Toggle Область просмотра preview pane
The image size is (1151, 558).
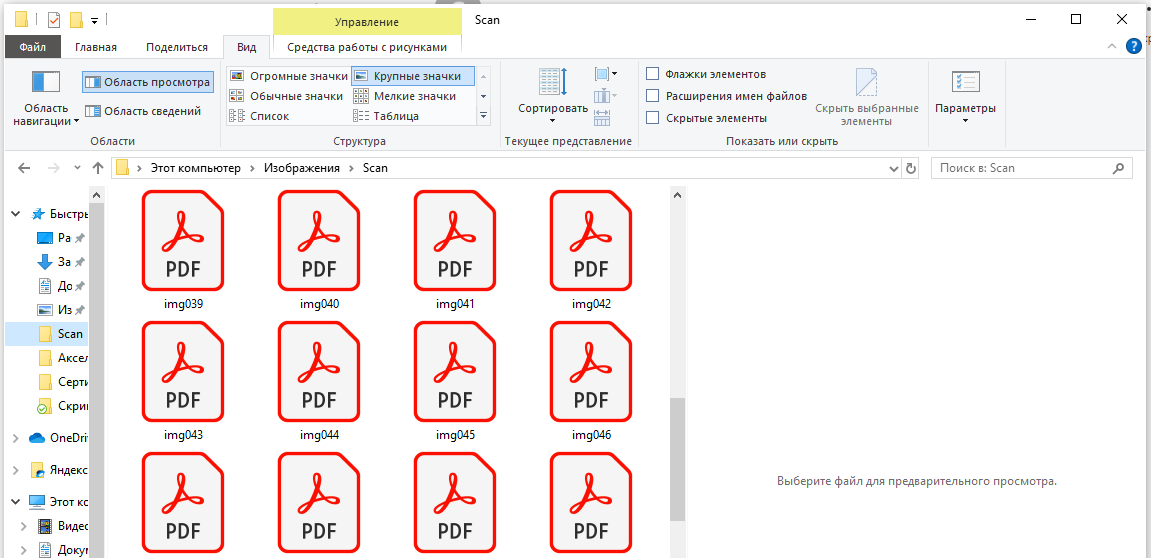[148, 82]
